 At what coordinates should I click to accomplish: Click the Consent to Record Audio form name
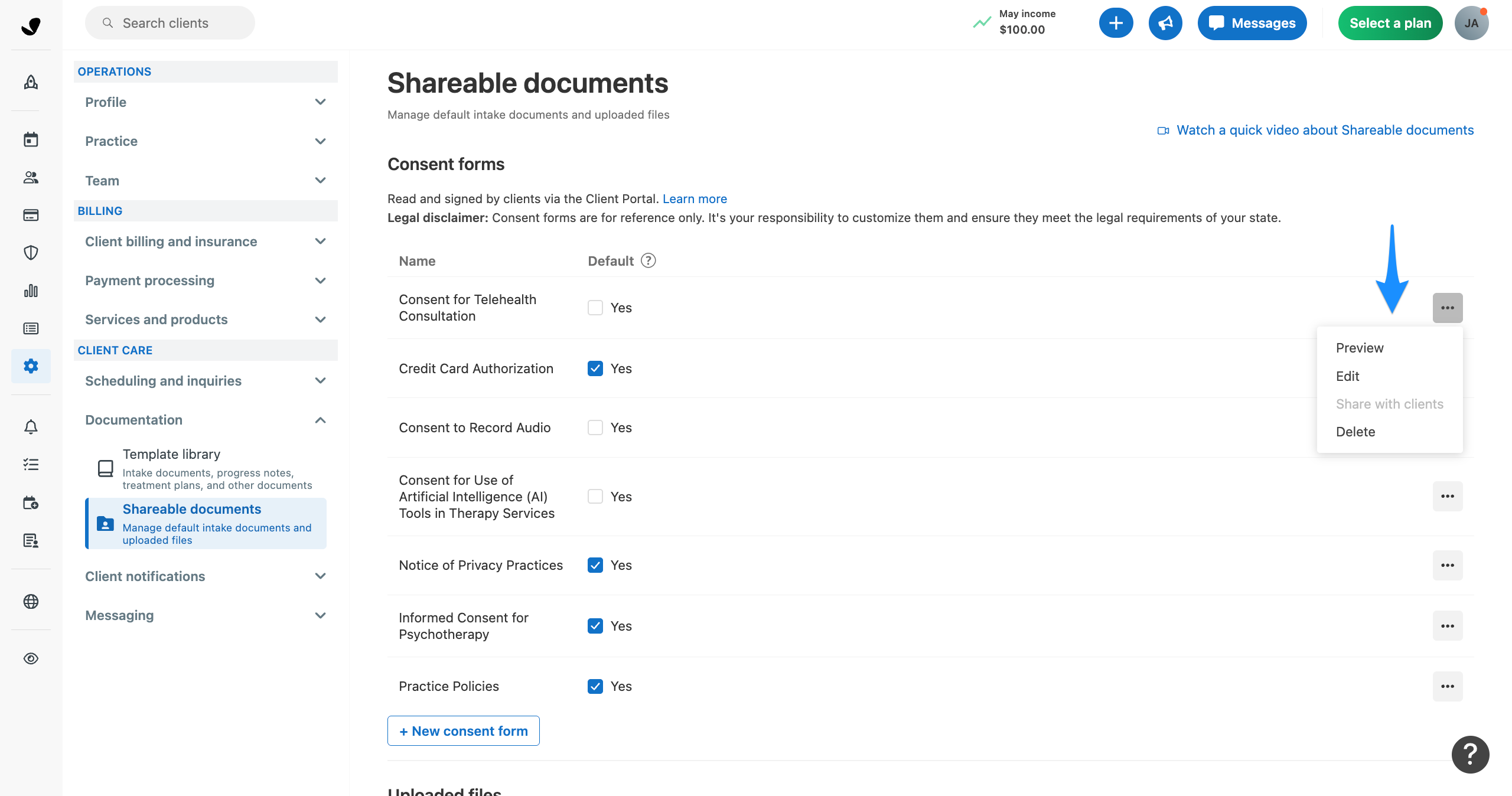click(475, 428)
